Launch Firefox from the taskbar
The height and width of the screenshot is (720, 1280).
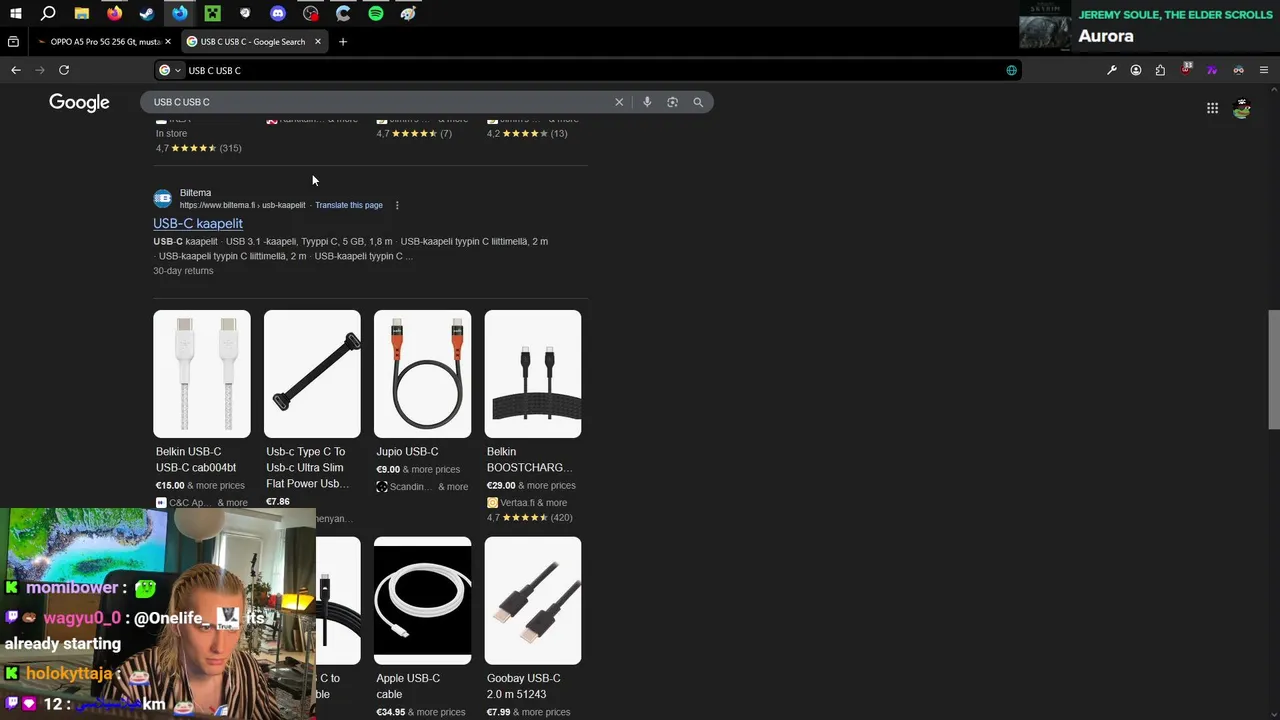114,14
